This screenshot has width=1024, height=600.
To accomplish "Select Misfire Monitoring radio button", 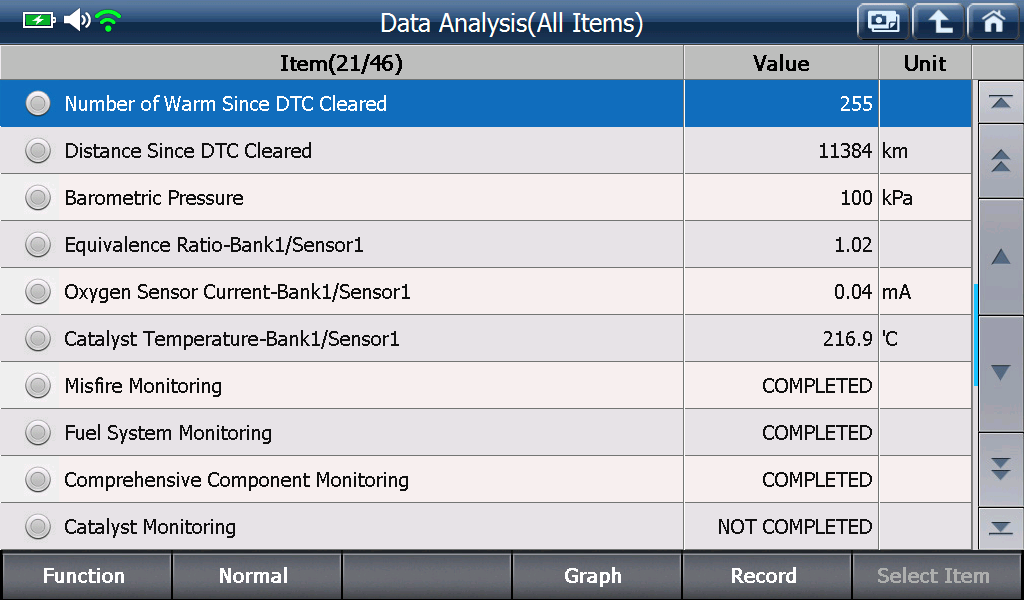I will (38, 386).
